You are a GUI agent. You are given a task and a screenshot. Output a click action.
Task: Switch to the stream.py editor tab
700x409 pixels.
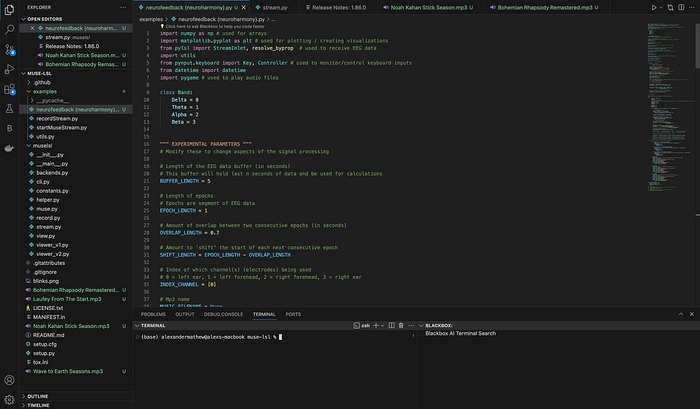pyautogui.click(x=272, y=8)
